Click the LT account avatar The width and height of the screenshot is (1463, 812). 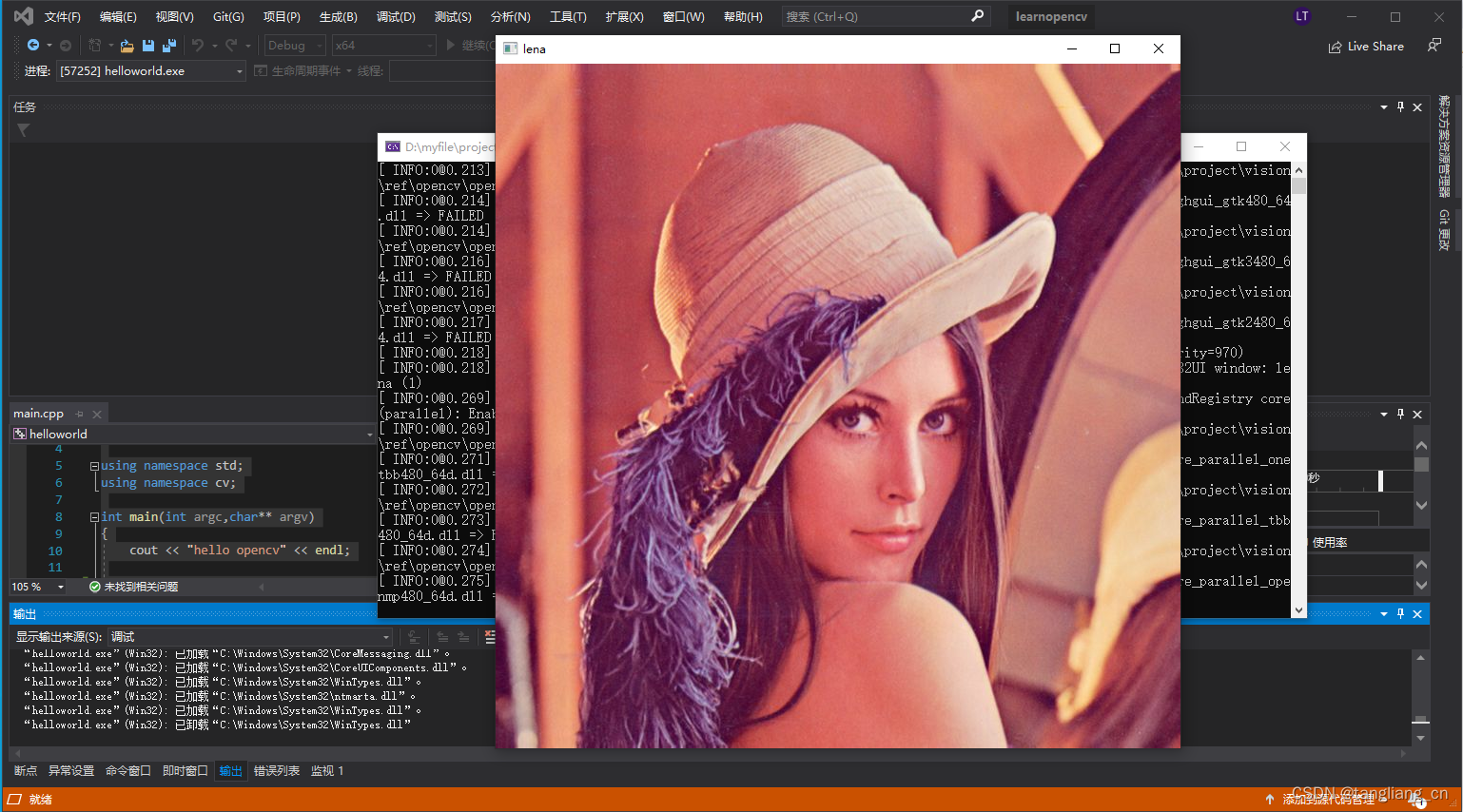click(x=1302, y=16)
